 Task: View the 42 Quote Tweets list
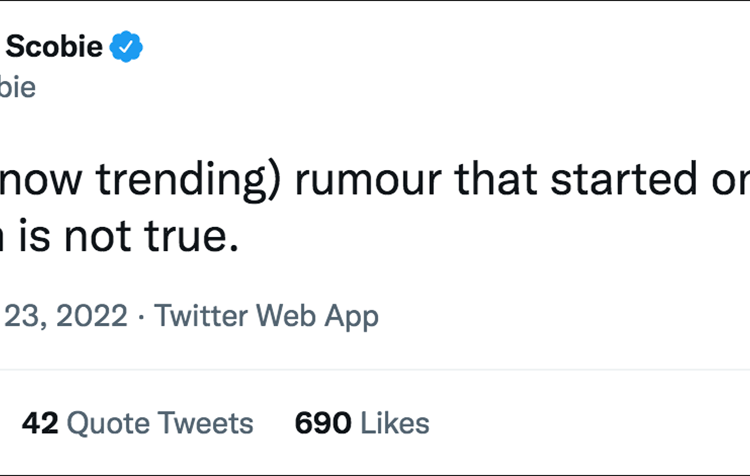coord(137,423)
